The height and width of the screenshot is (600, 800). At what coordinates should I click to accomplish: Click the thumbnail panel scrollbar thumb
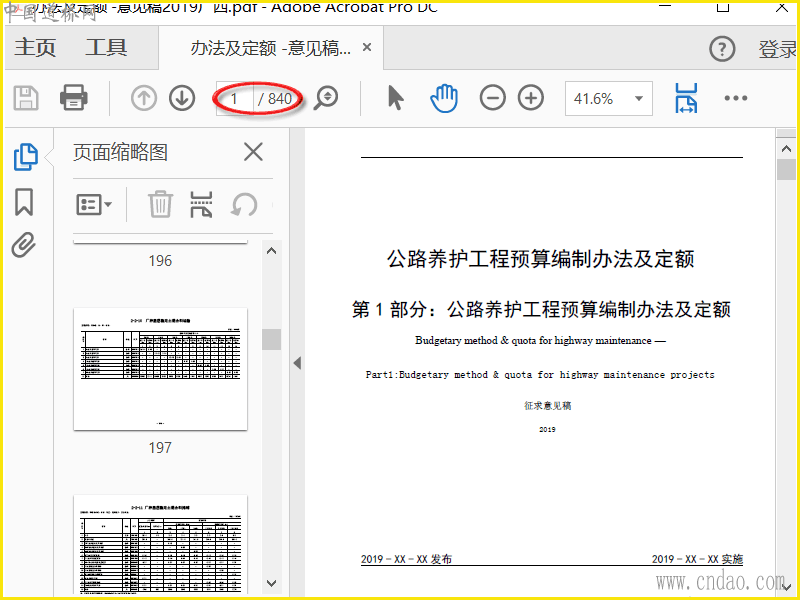(271, 339)
